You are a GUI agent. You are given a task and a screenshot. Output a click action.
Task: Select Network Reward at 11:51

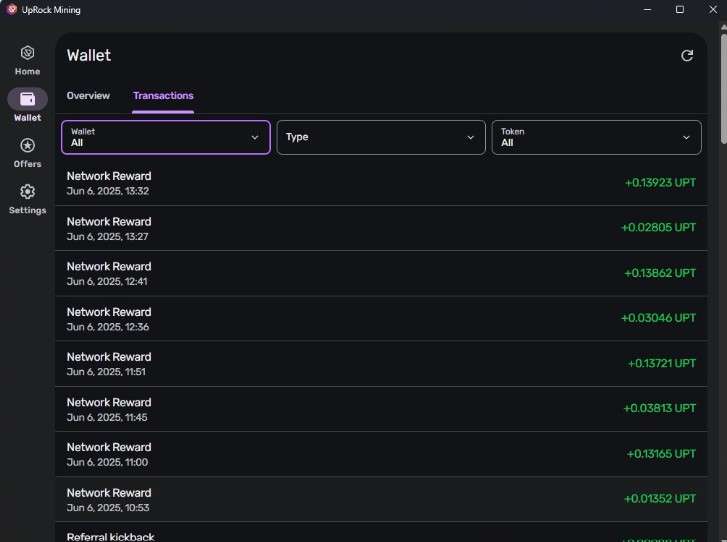coord(381,363)
